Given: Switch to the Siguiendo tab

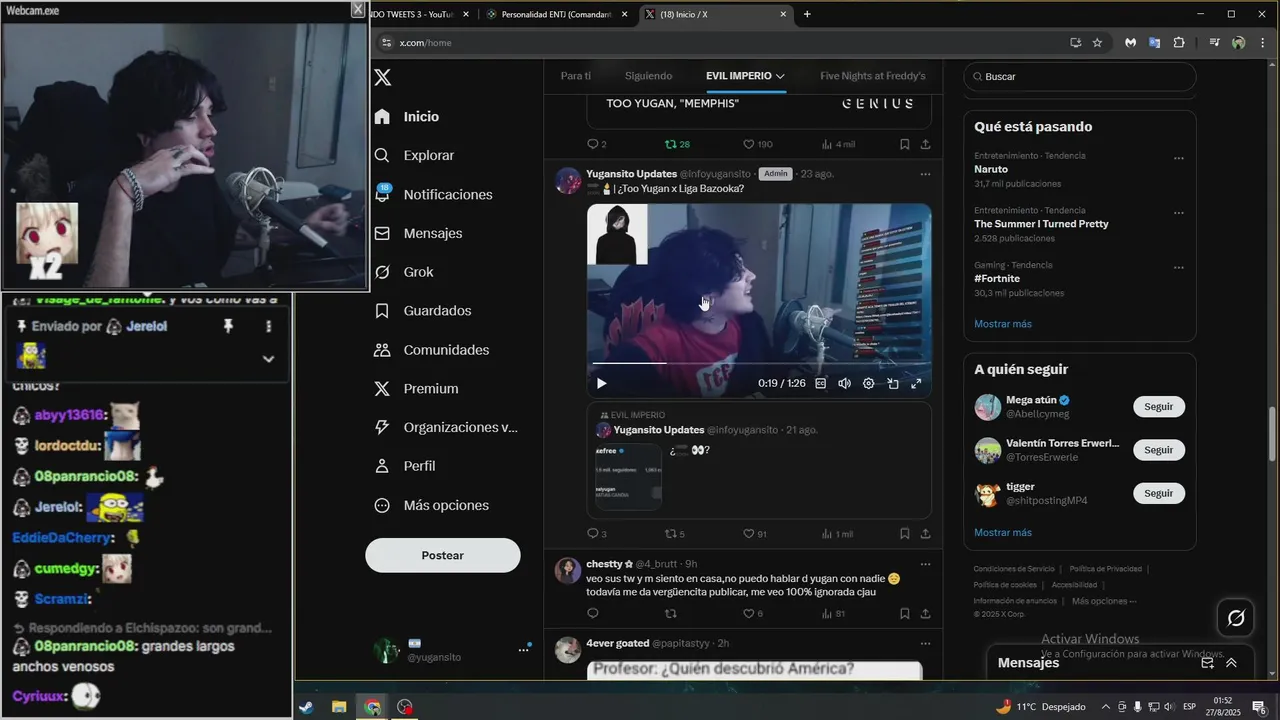Looking at the screenshot, I should coord(648,76).
